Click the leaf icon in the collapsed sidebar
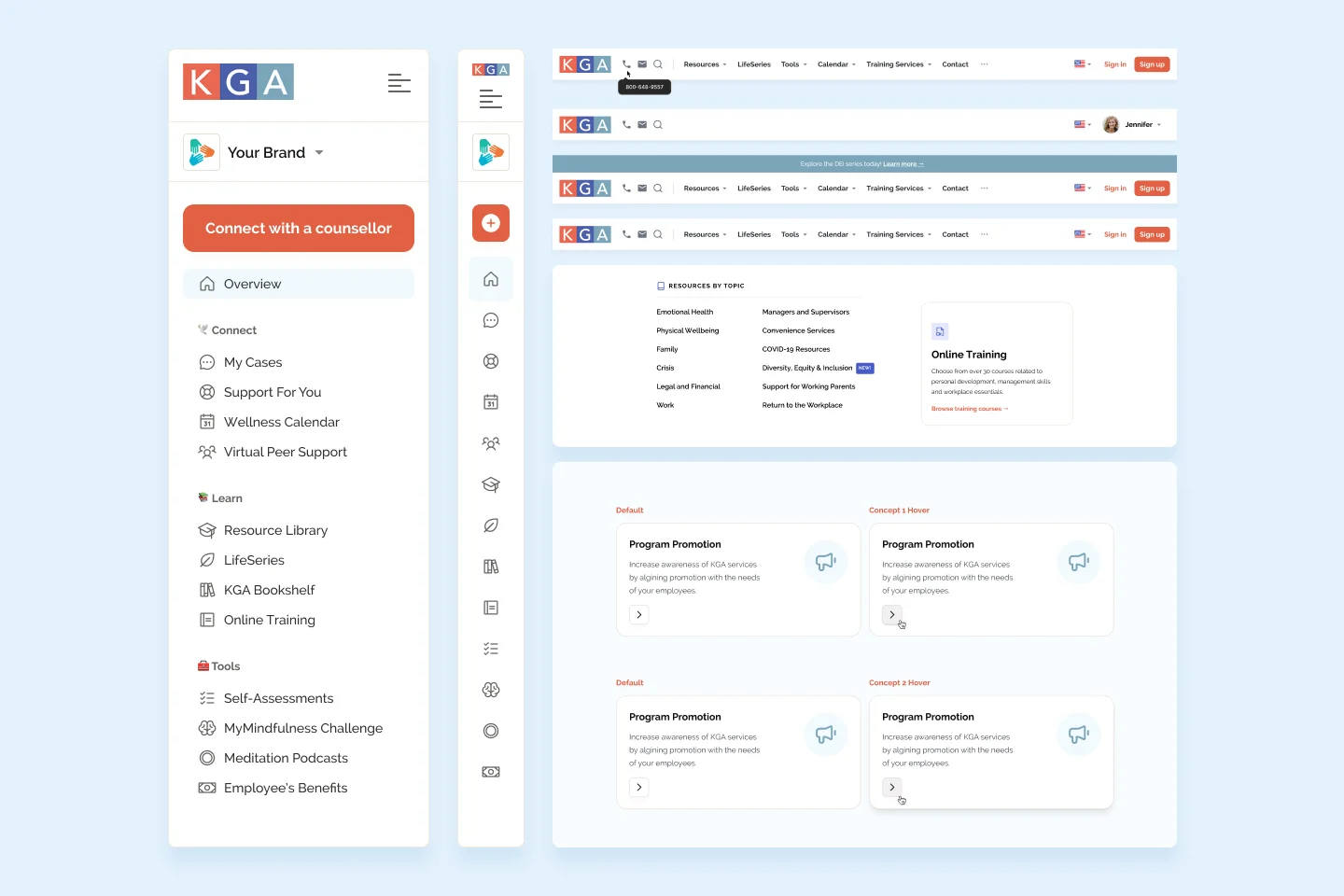Viewport: 1344px width, 896px height. (491, 525)
